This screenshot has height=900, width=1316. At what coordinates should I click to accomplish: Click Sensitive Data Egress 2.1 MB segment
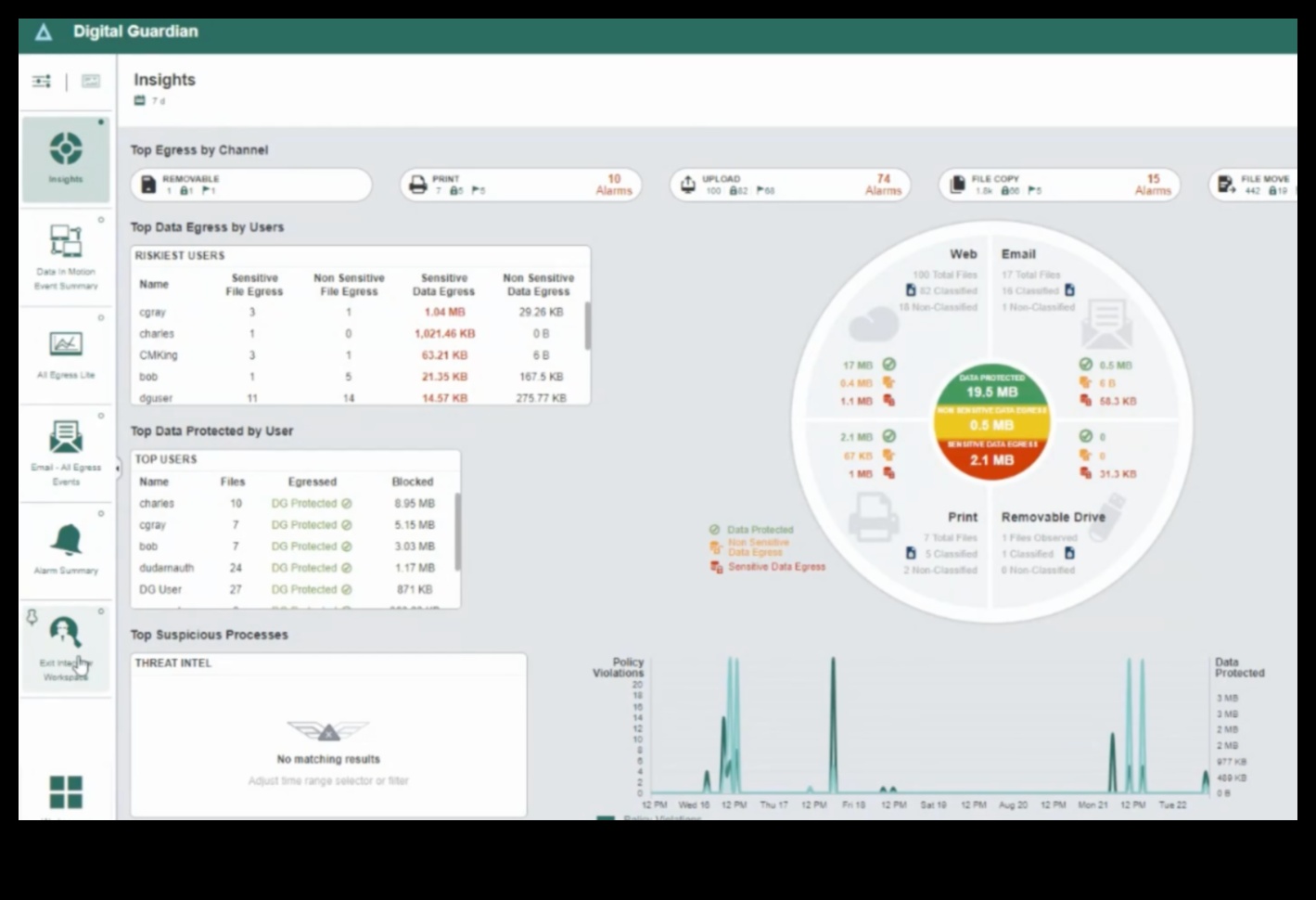click(991, 456)
